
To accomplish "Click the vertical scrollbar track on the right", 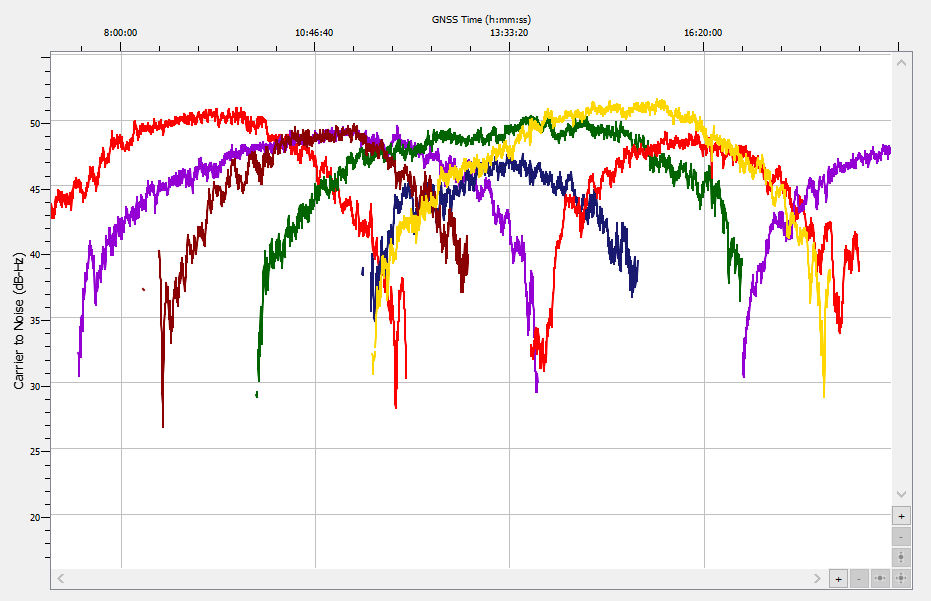I will click(901, 280).
